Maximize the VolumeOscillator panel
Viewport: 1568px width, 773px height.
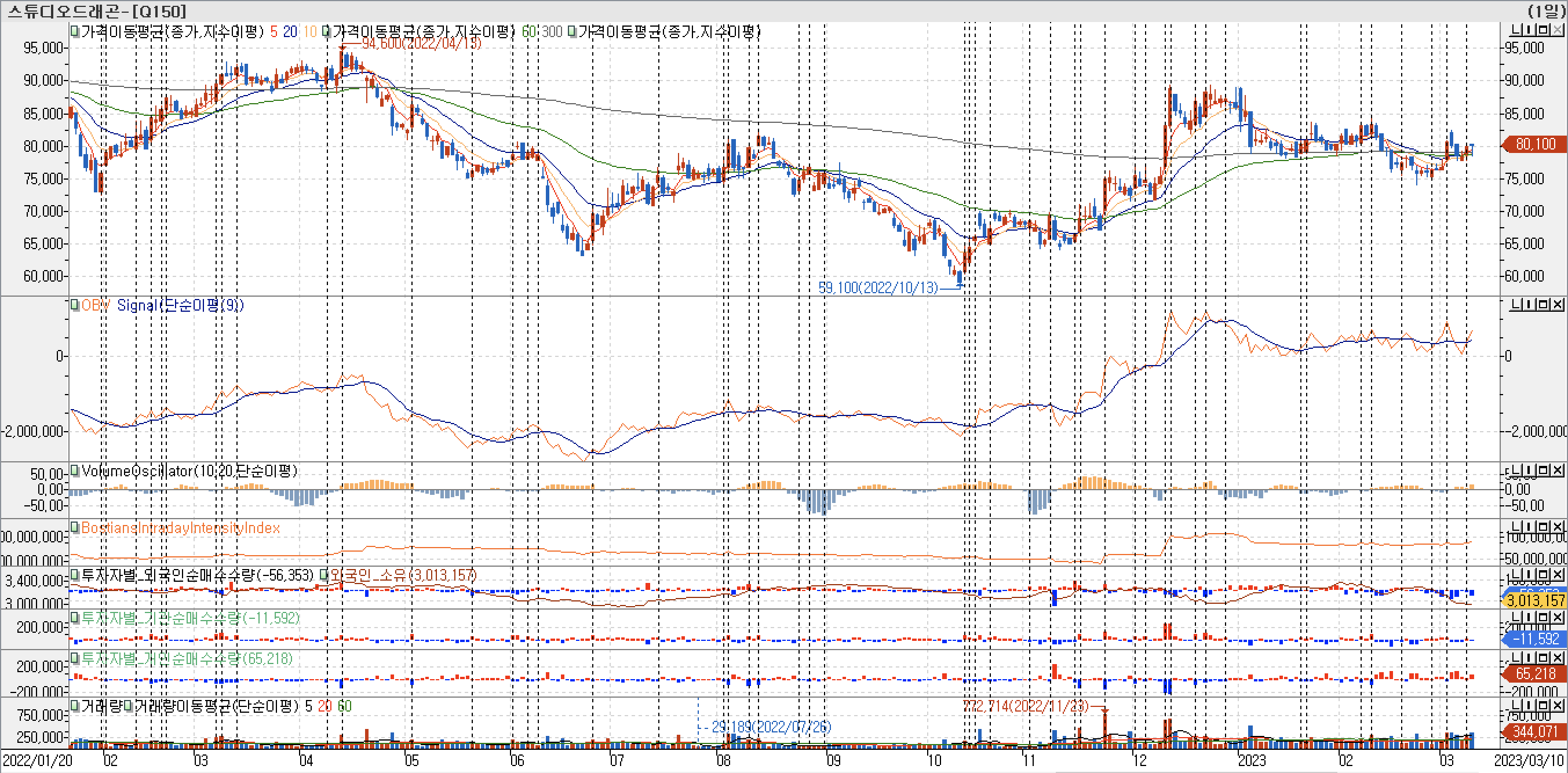pos(1544,471)
